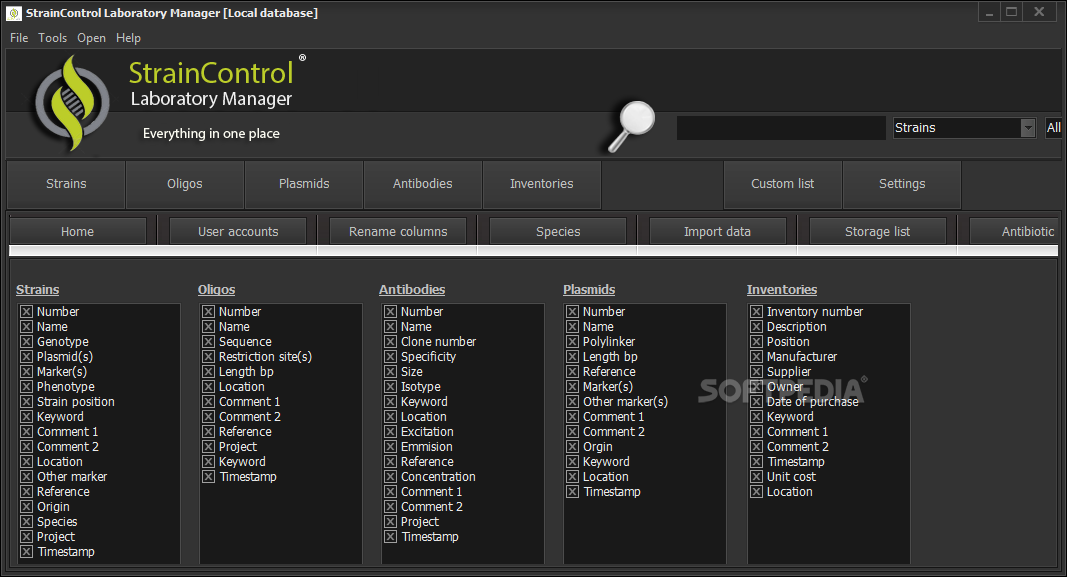This screenshot has width=1067, height=577.
Task: Click the Antibodies column heading
Action: coord(412,290)
